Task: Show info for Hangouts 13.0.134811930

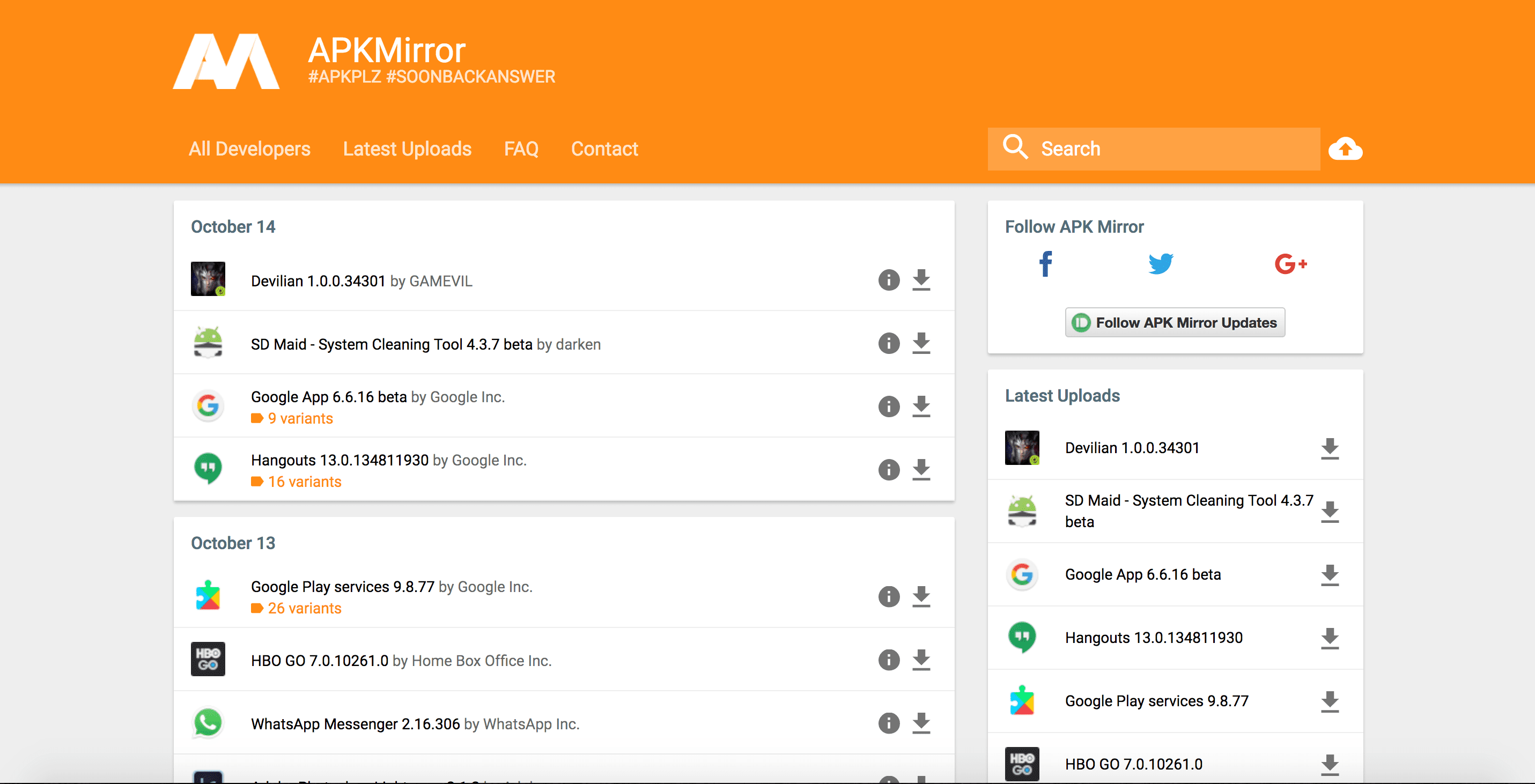Action: 889,469
